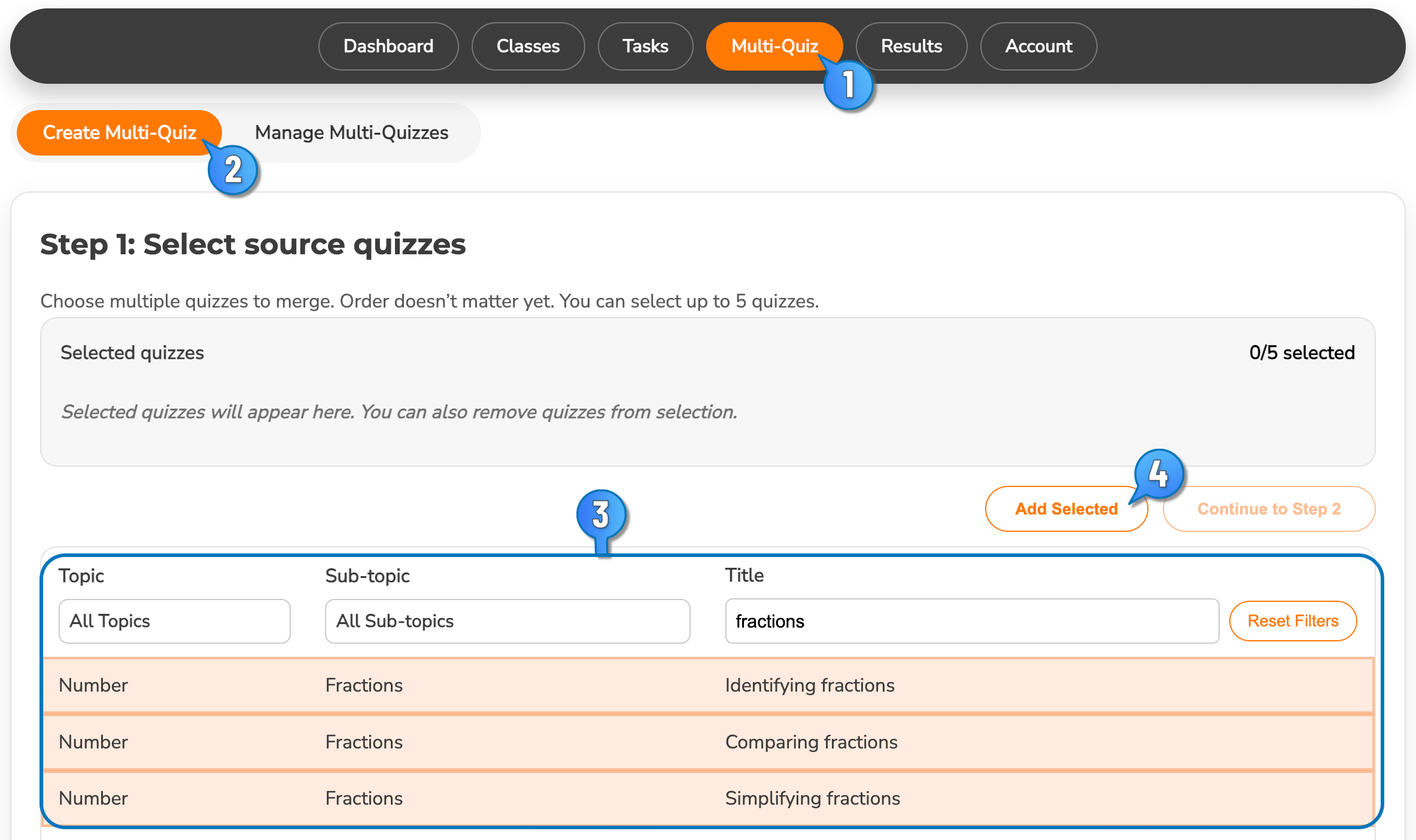Select the Comparing fractions quiz row
This screenshot has height=840, width=1416.
[x=707, y=742]
